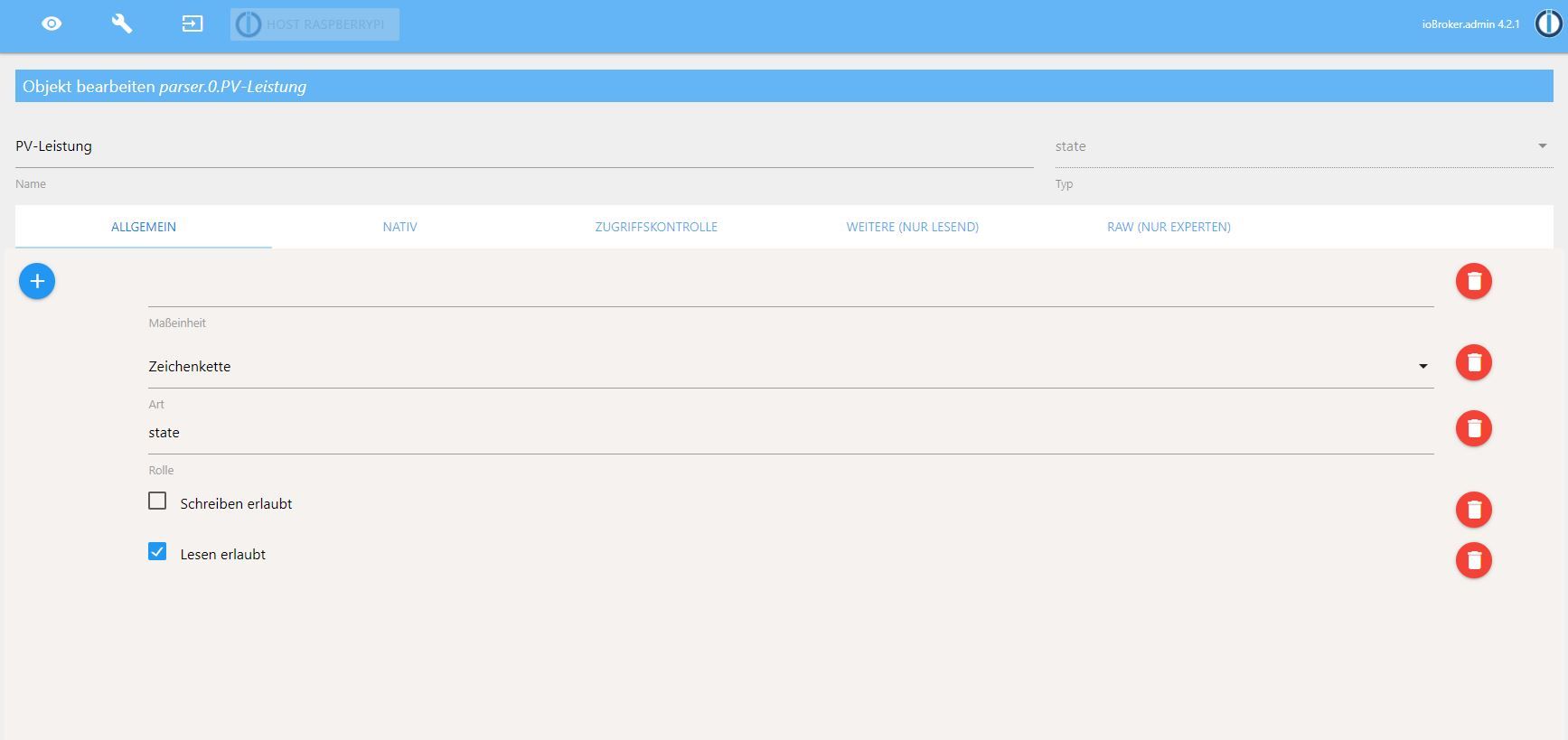Click the Rolle field containing state
This screenshot has width=1568, height=740.
[791, 433]
